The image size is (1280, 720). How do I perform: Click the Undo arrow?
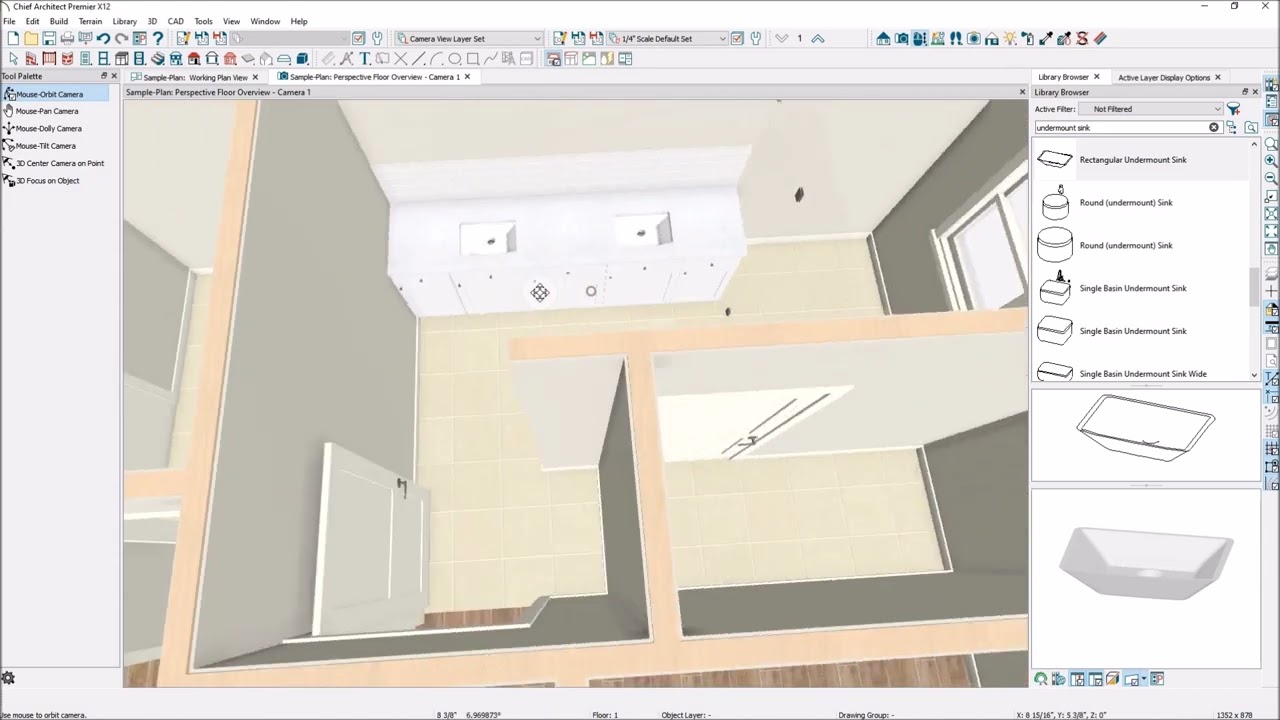[x=103, y=39]
